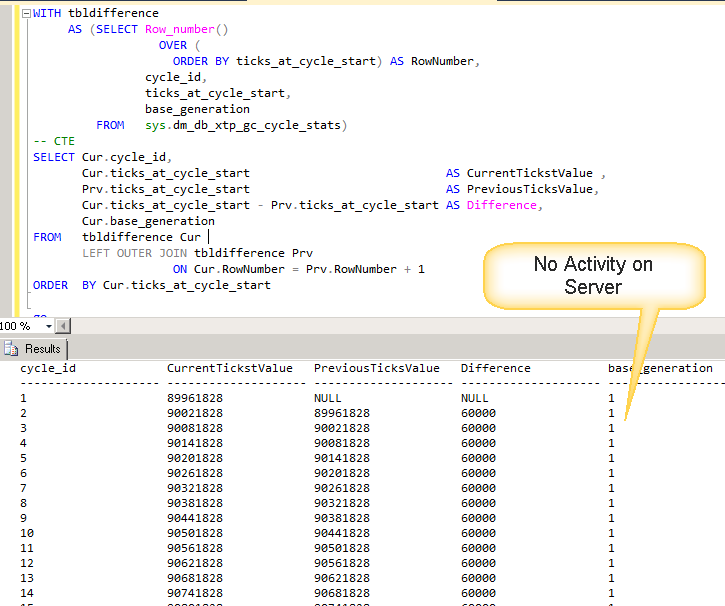725x606 pixels.
Task: Place cursor after 'FROM tbldifference Cur'
Action: pyautogui.click(x=207, y=237)
